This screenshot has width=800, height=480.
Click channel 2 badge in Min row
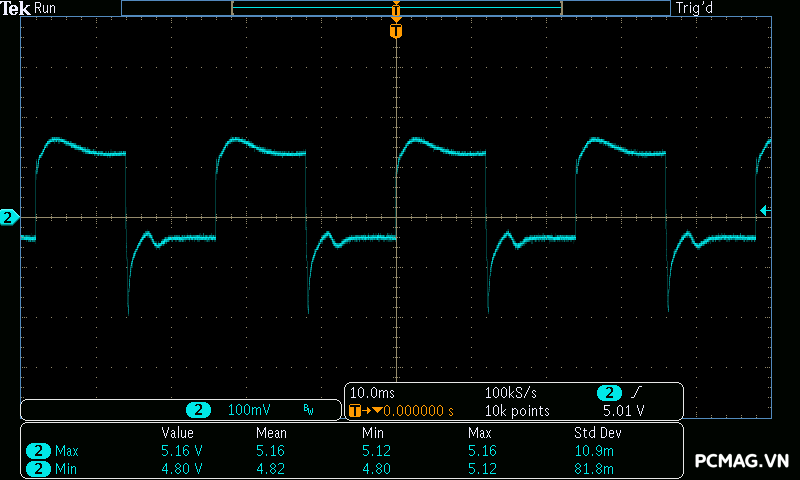(38, 468)
